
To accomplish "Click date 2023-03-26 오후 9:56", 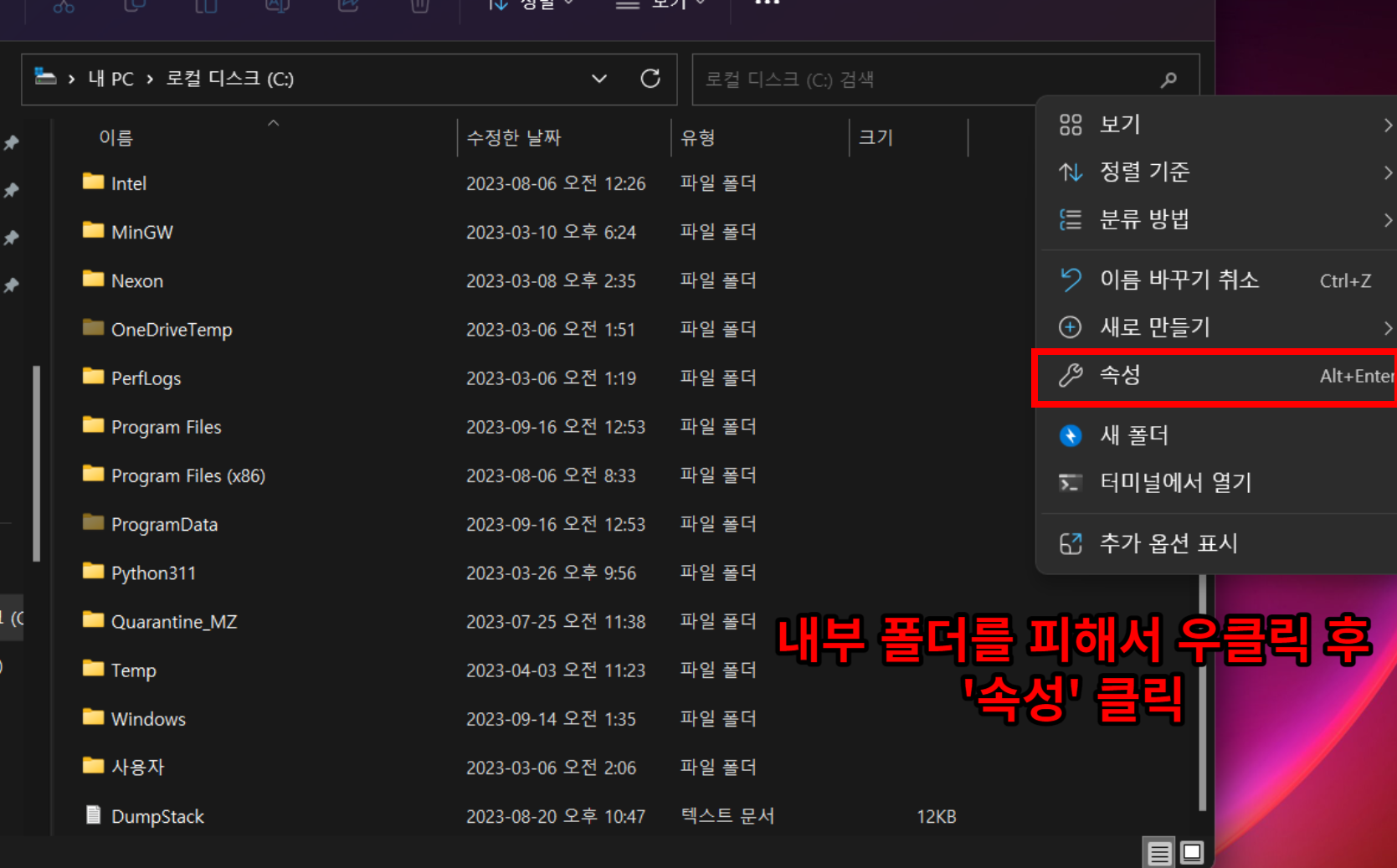I will (x=551, y=573).
